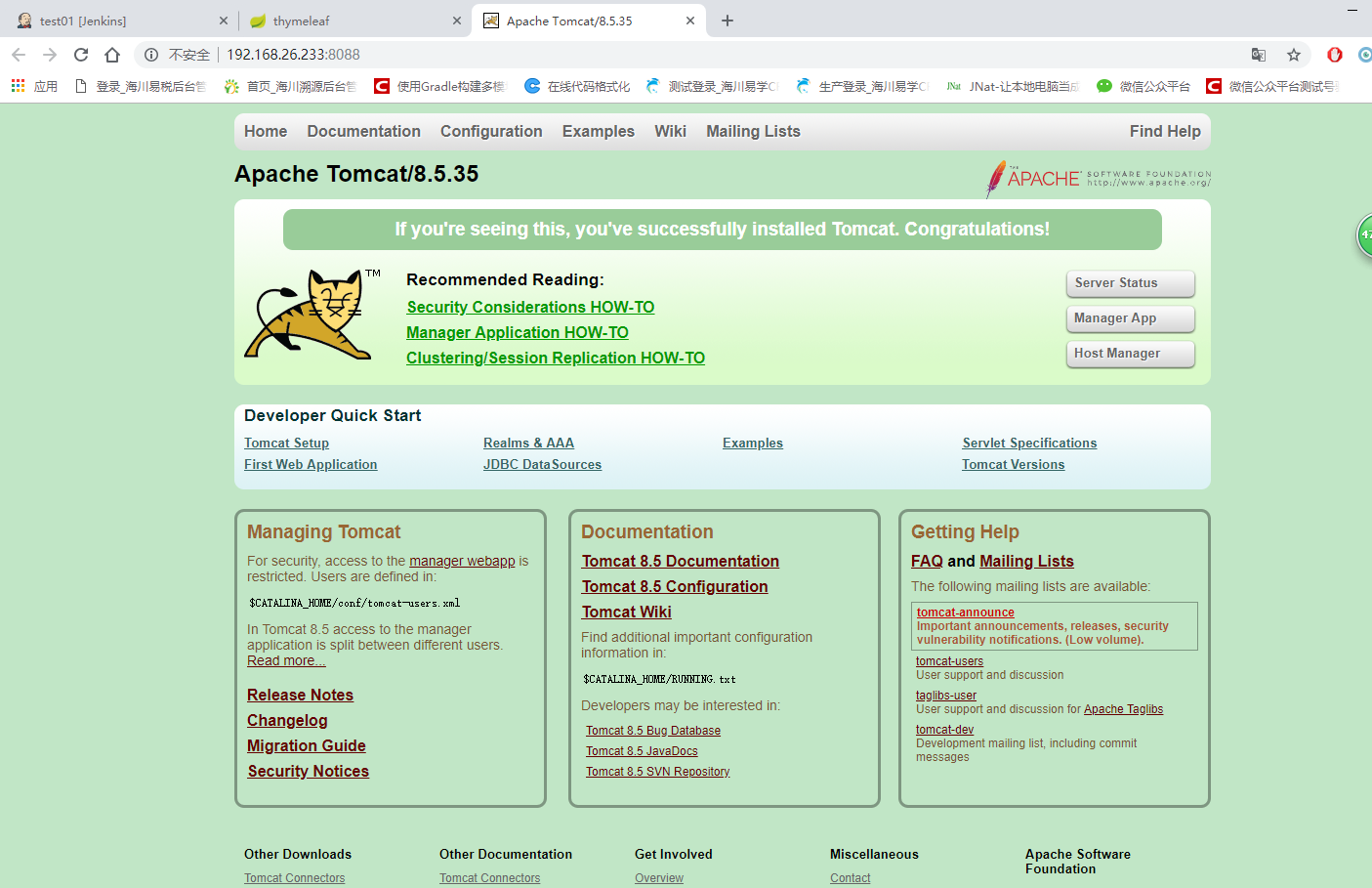Viewport: 1372px width, 888px height.
Task: Open the 使用Gradle构建多模 bookmark
Action: pos(439,86)
